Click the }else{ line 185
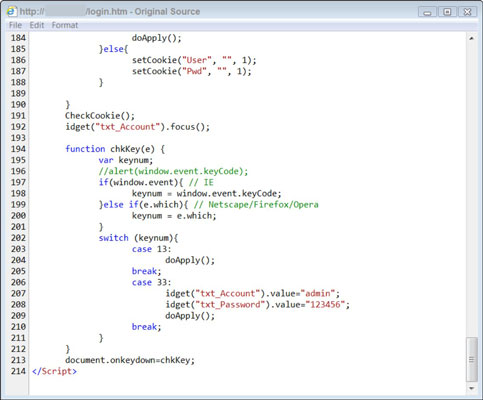 113,49
